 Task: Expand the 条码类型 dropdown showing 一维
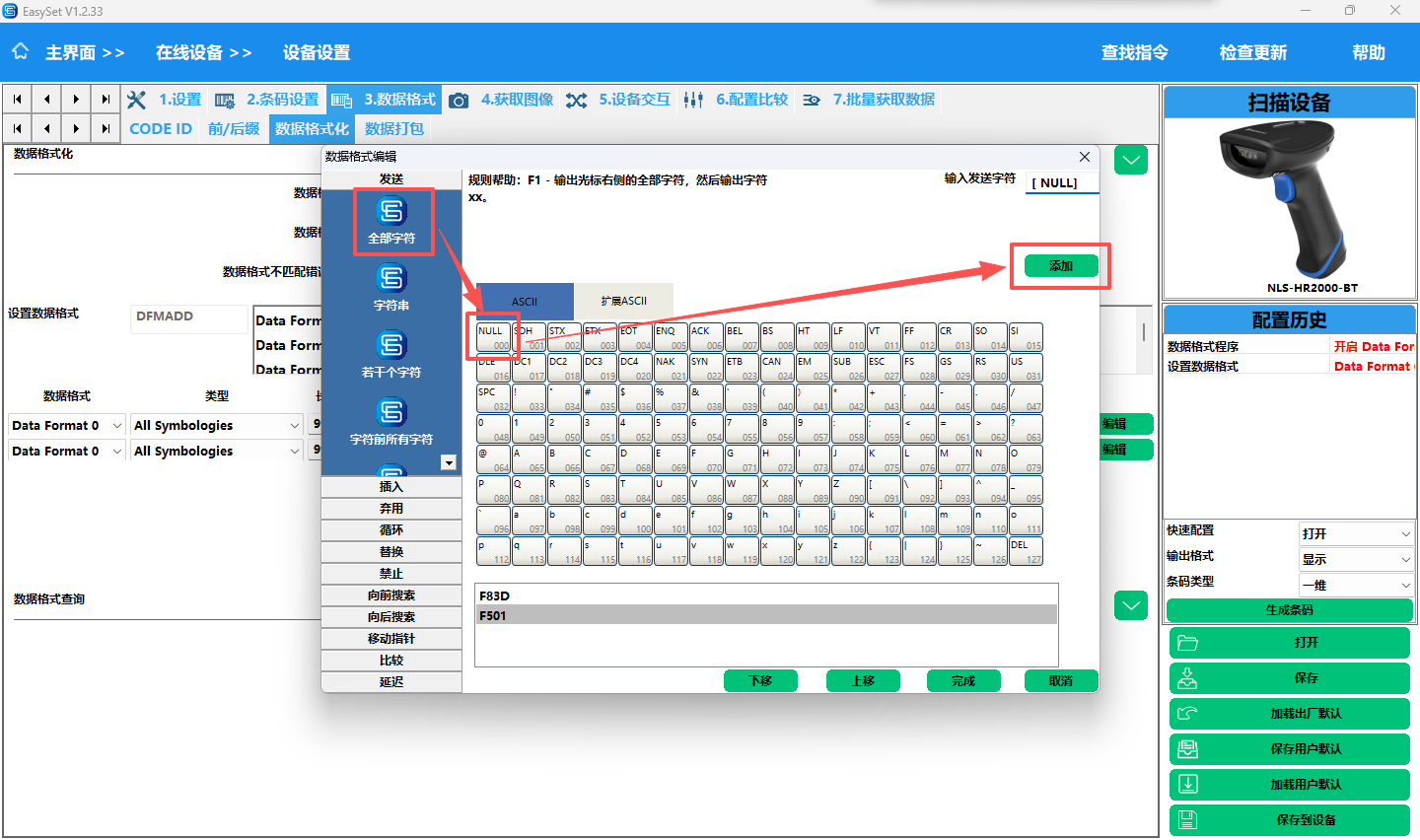[x=1356, y=585]
